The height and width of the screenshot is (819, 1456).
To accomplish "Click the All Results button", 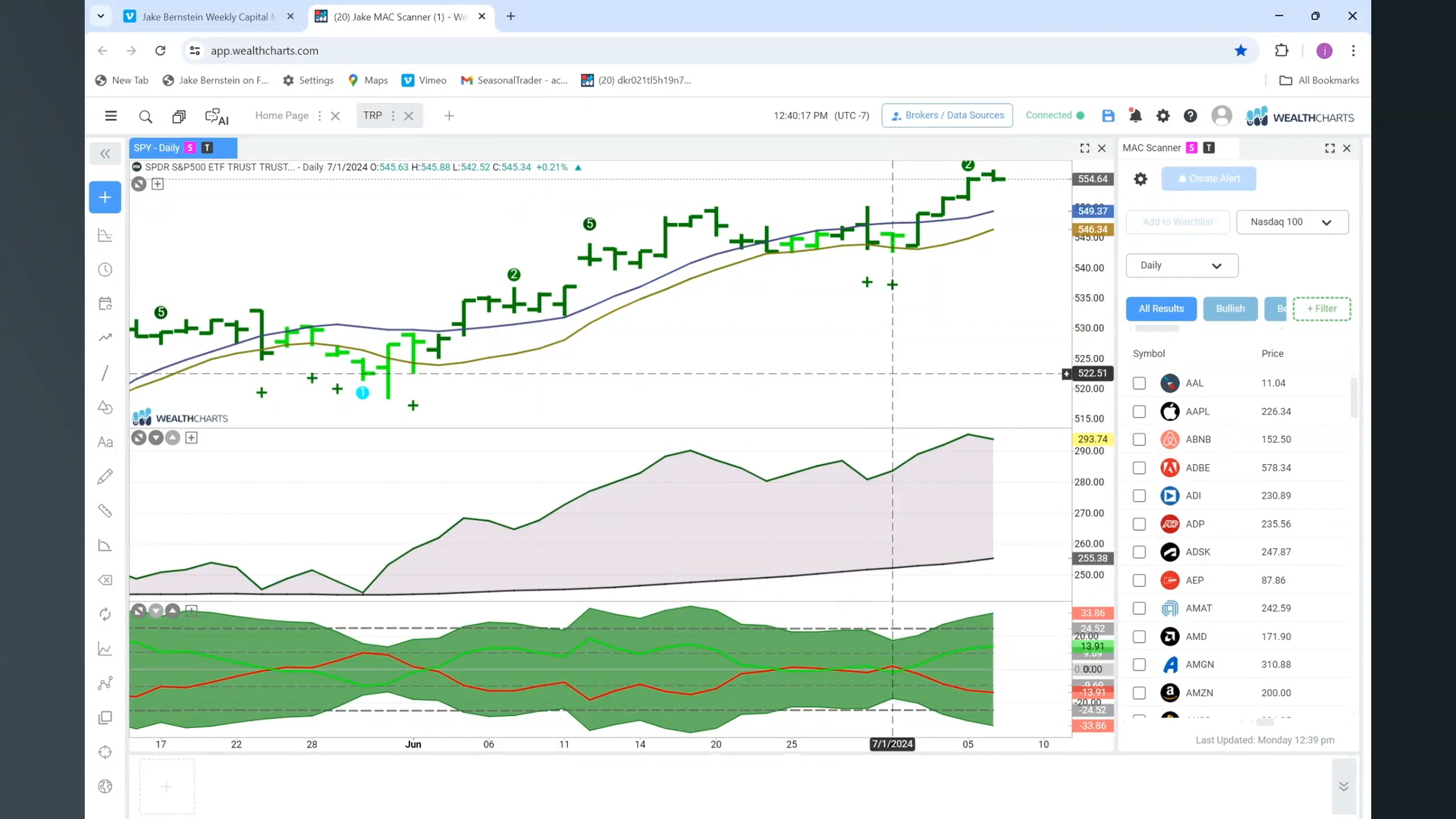I will pos(1161,309).
